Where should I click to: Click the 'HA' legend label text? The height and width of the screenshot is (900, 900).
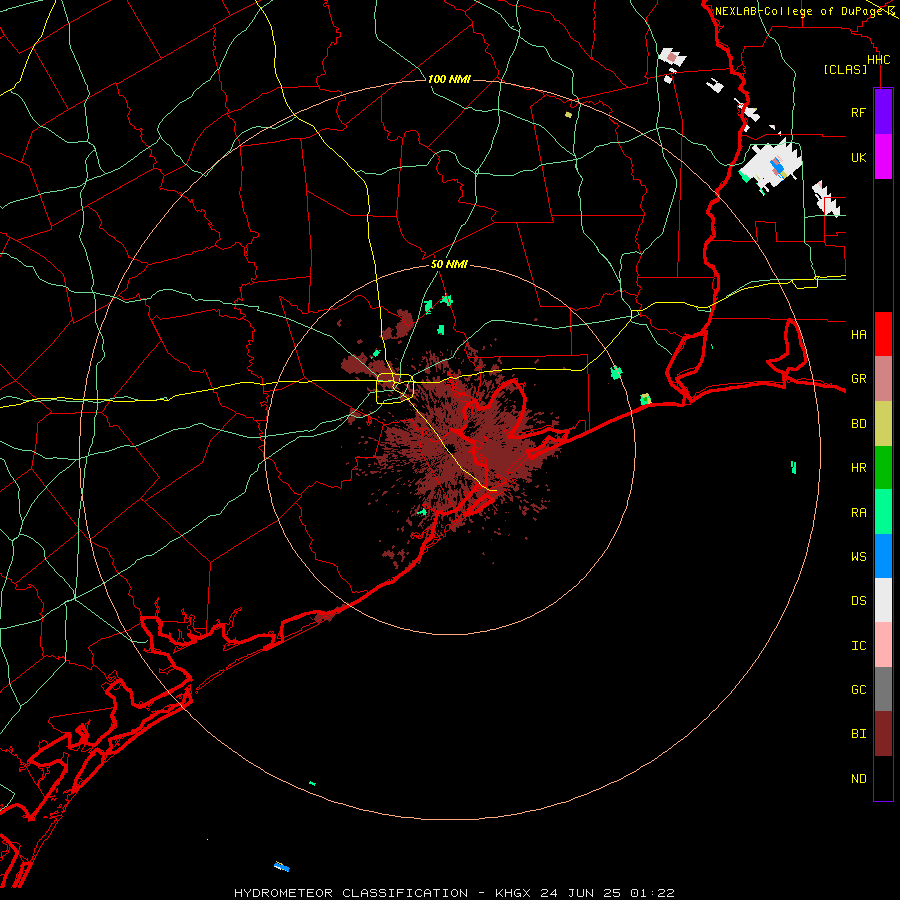click(858, 334)
